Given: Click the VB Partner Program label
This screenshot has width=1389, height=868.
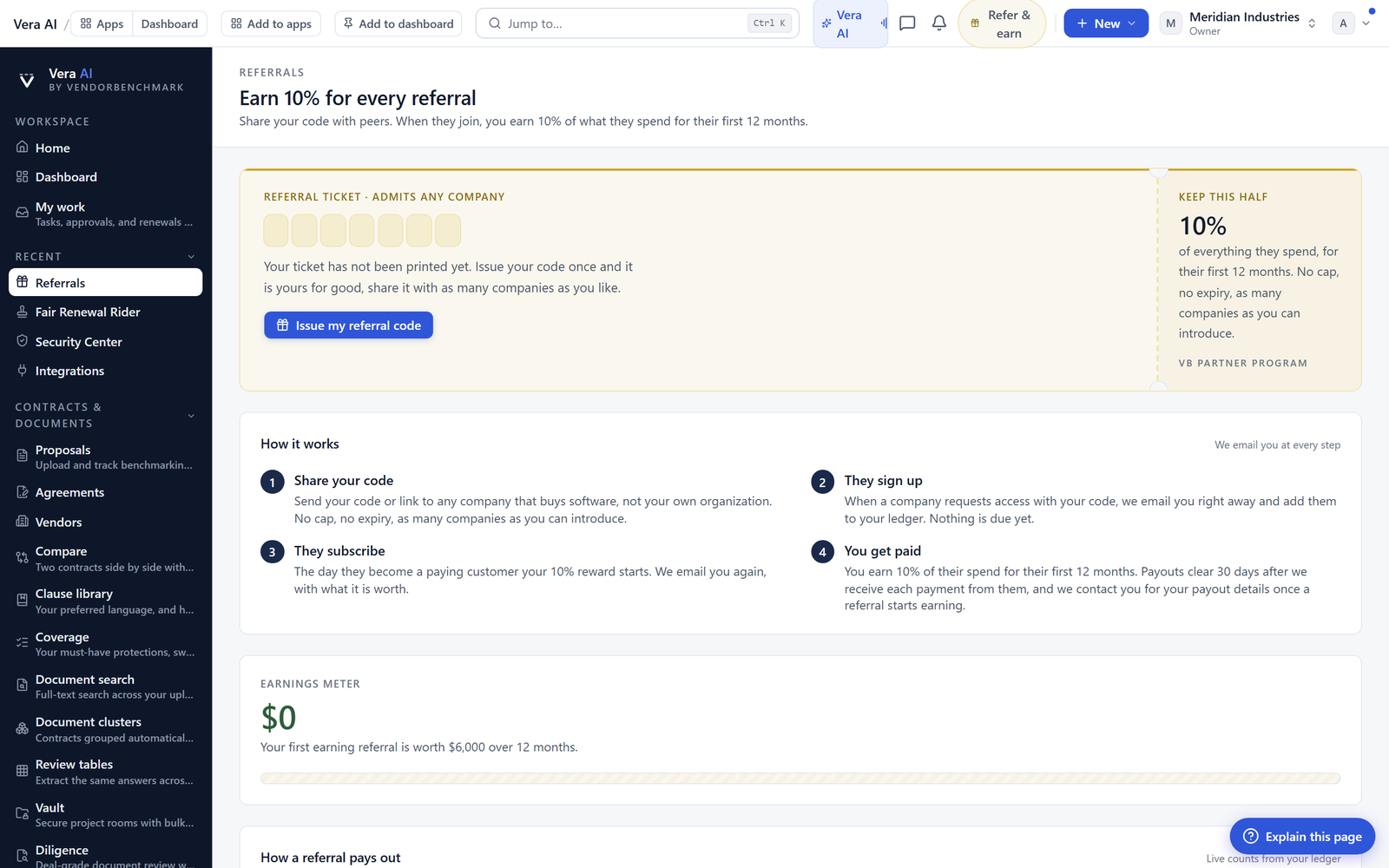Looking at the screenshot, I should 1242,363.
